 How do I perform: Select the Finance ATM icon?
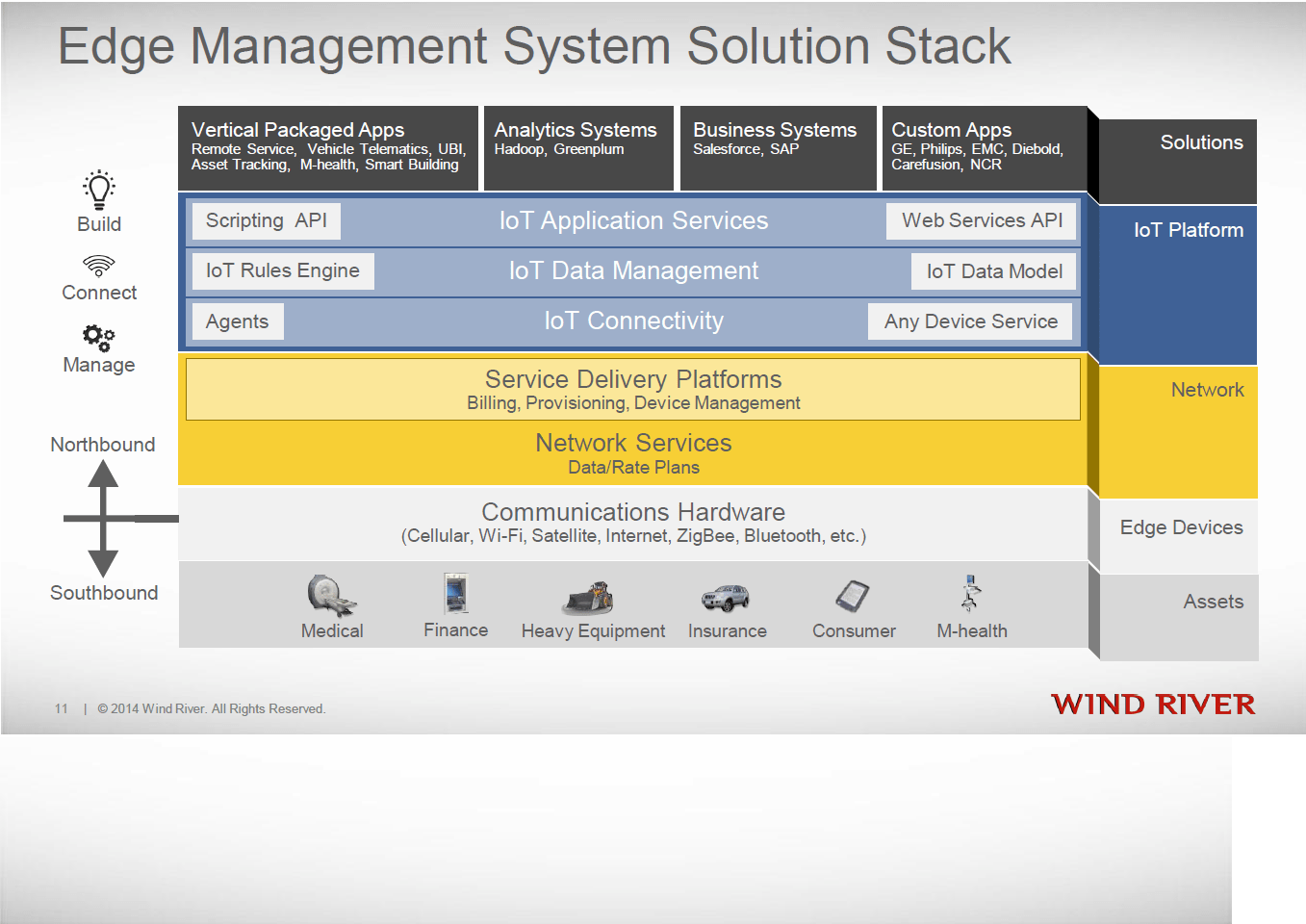pos(456,594)
